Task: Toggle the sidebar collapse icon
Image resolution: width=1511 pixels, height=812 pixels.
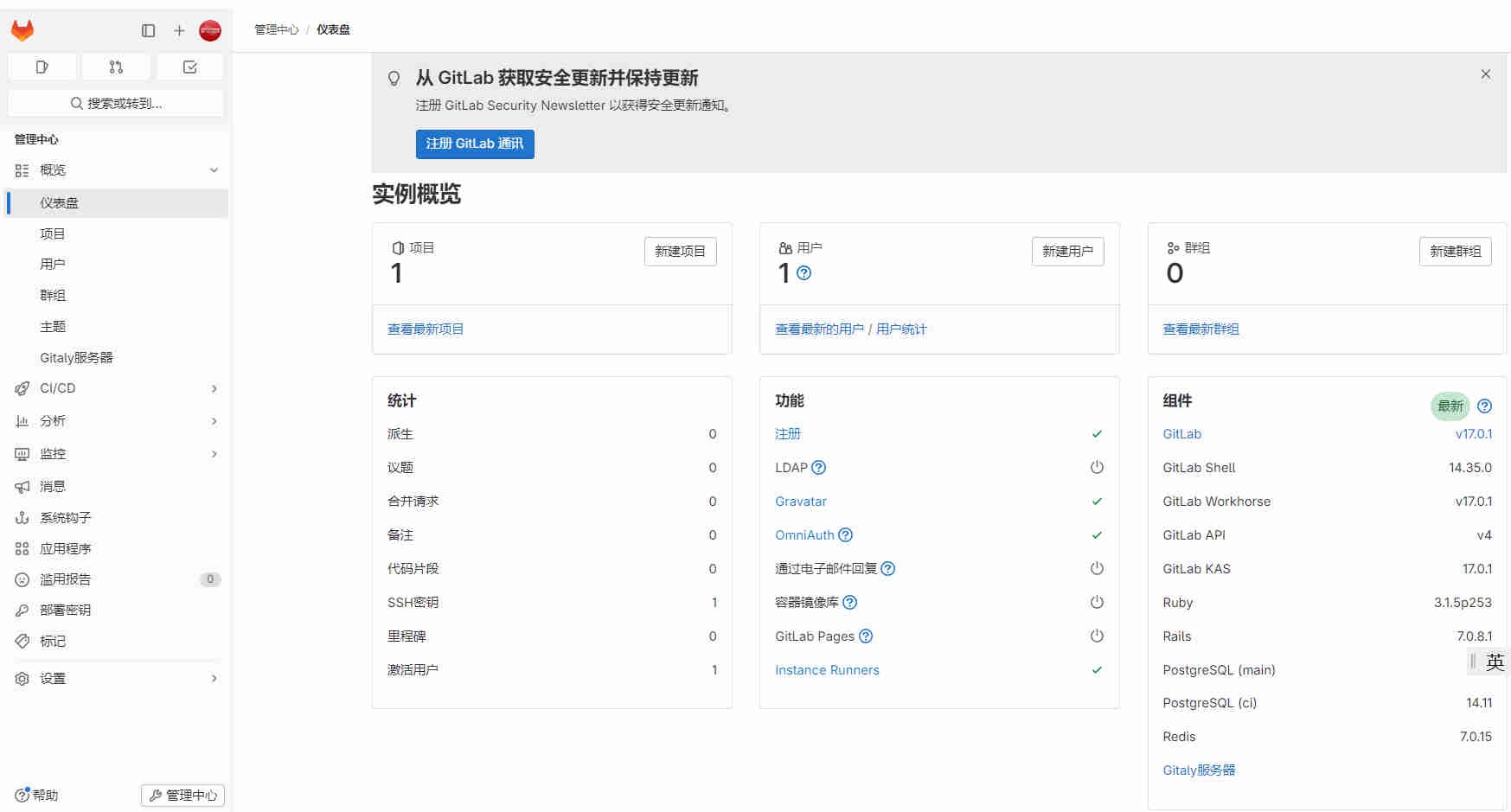Action: click(148, 30)
